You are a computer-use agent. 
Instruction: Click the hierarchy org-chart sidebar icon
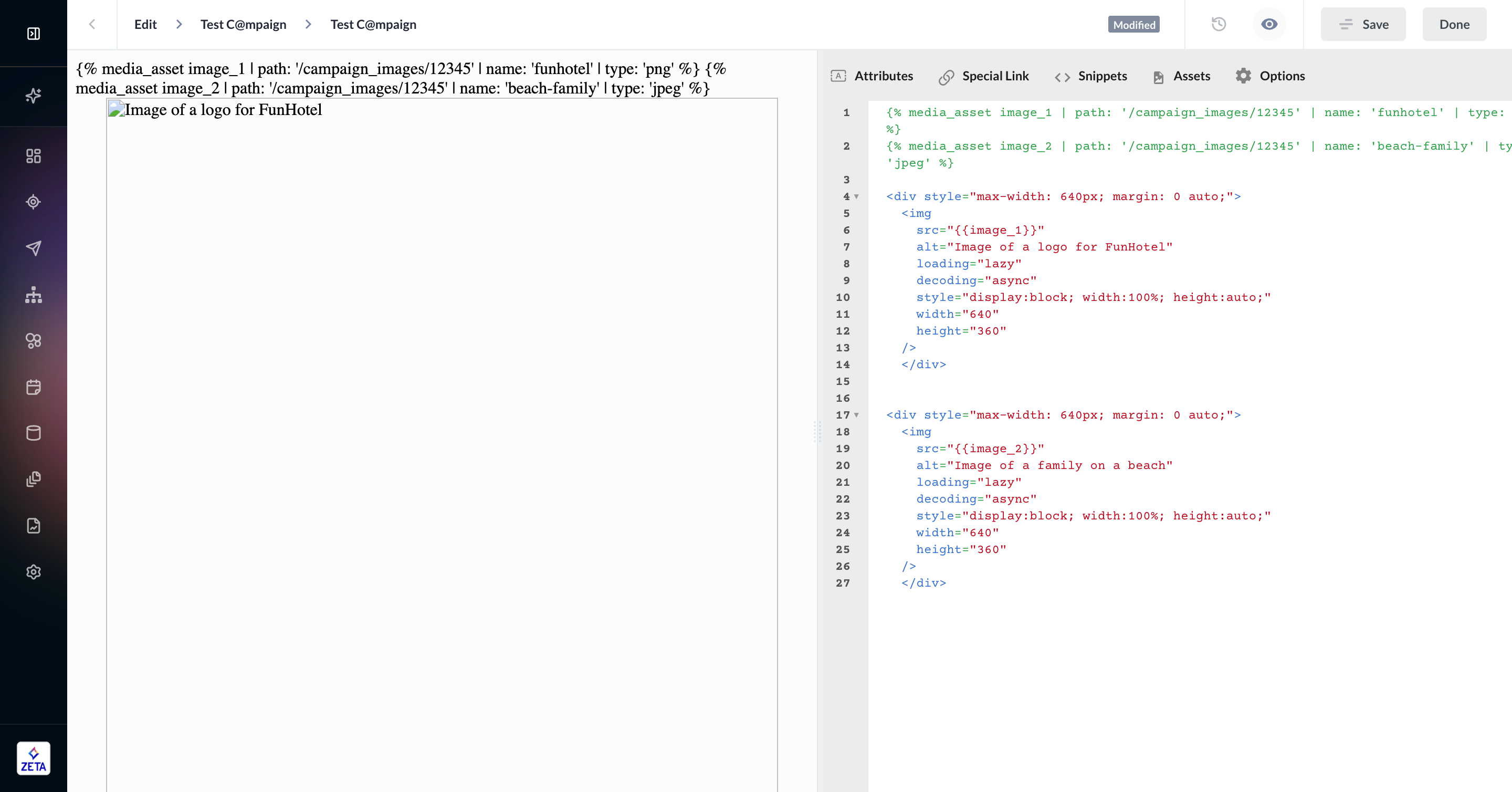[x=34, y=295]
